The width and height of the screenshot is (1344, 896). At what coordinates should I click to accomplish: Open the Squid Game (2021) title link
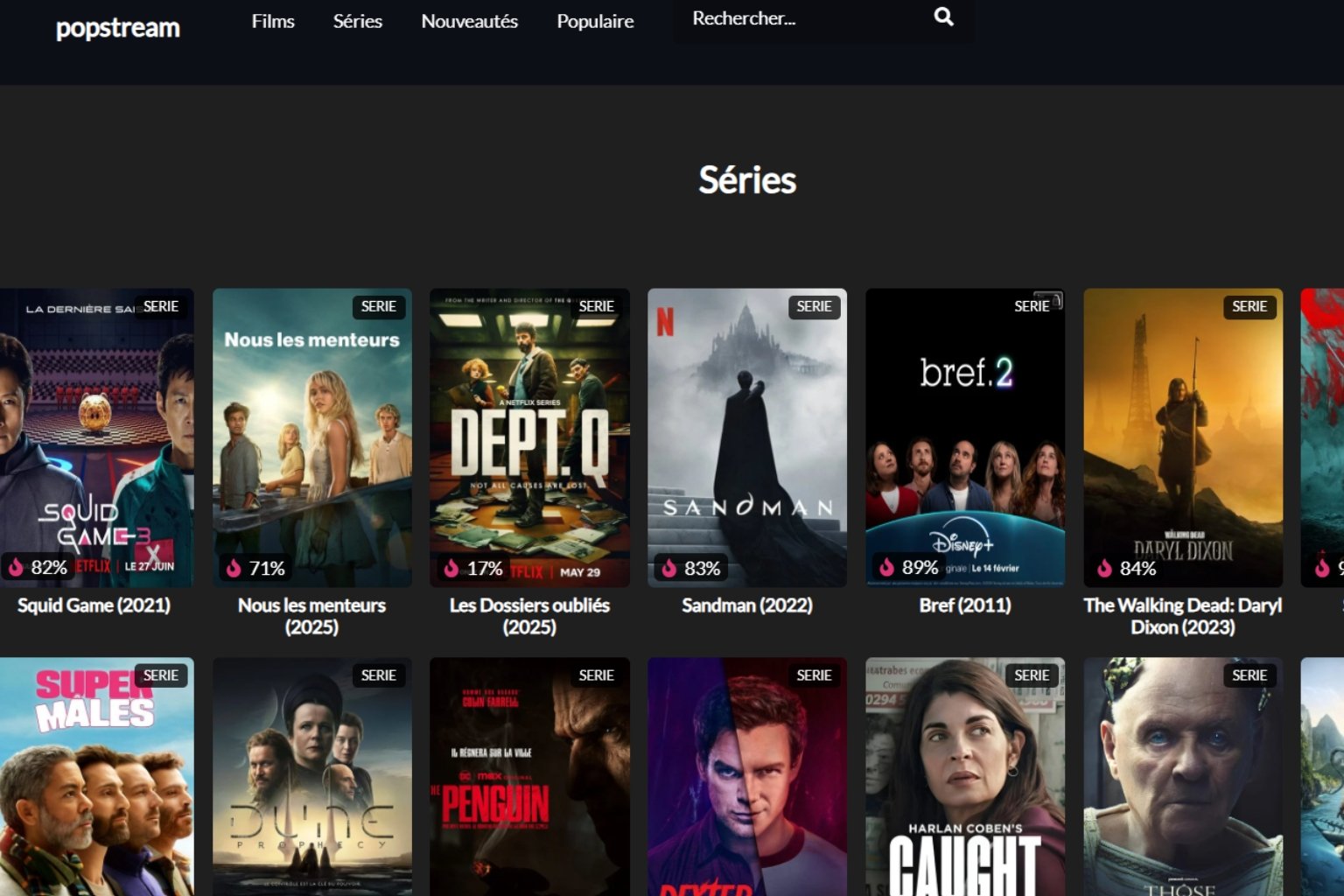point(94,605)
